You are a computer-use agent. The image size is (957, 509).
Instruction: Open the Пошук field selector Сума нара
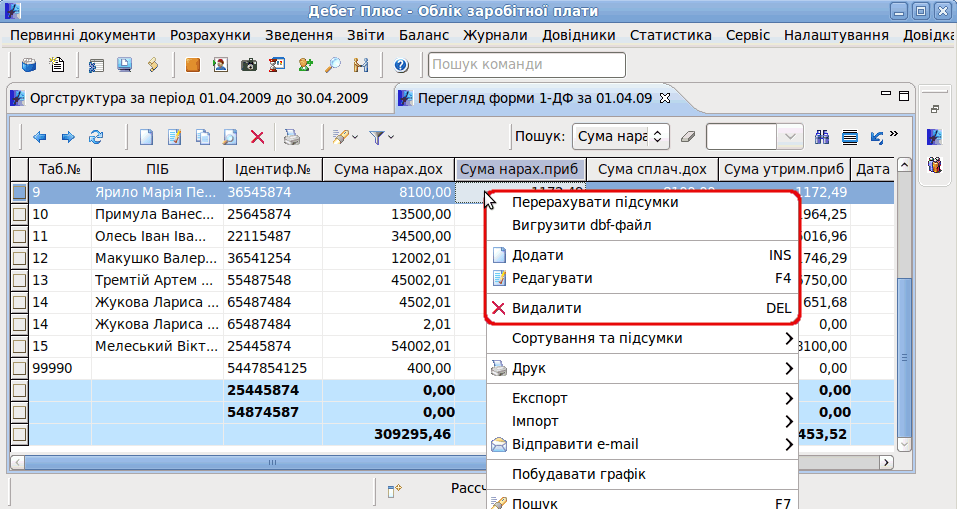tap(621, 137)
